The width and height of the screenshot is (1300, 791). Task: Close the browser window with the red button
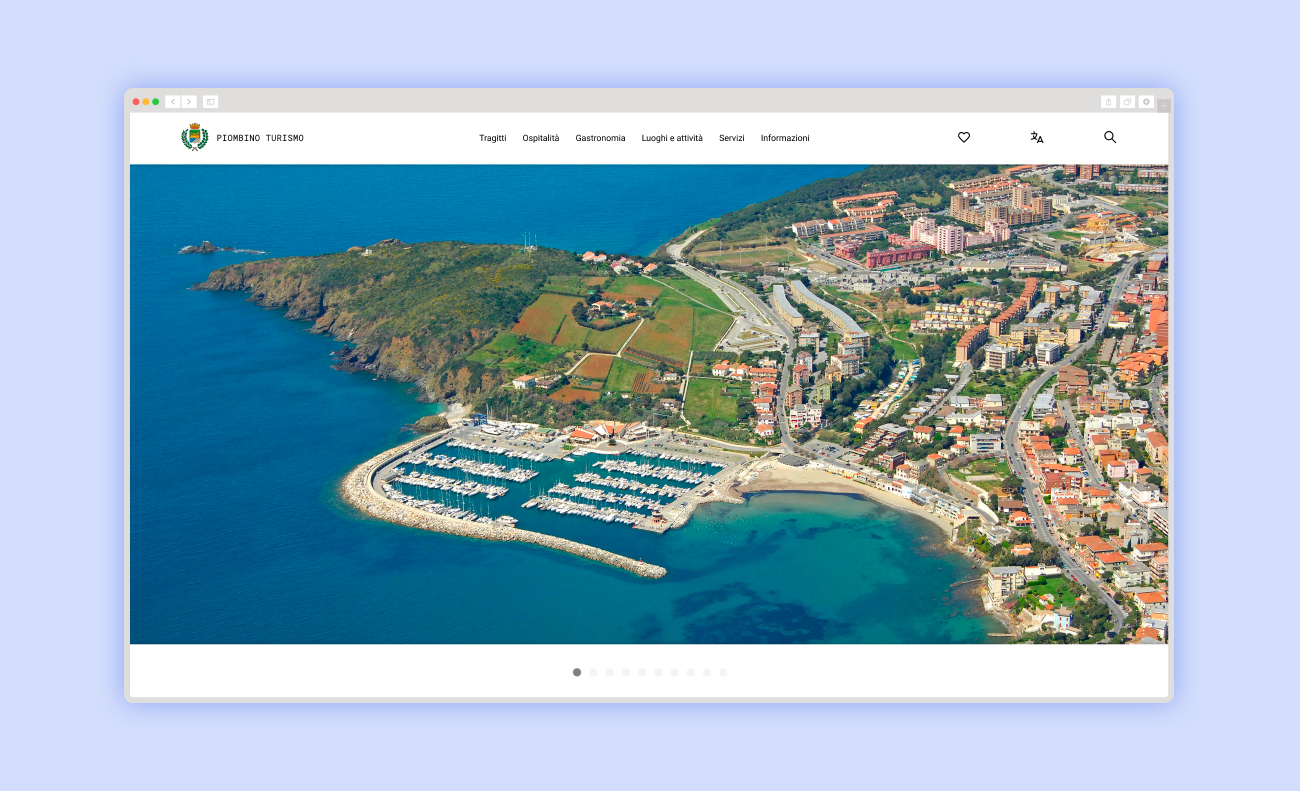coord(136,101)
